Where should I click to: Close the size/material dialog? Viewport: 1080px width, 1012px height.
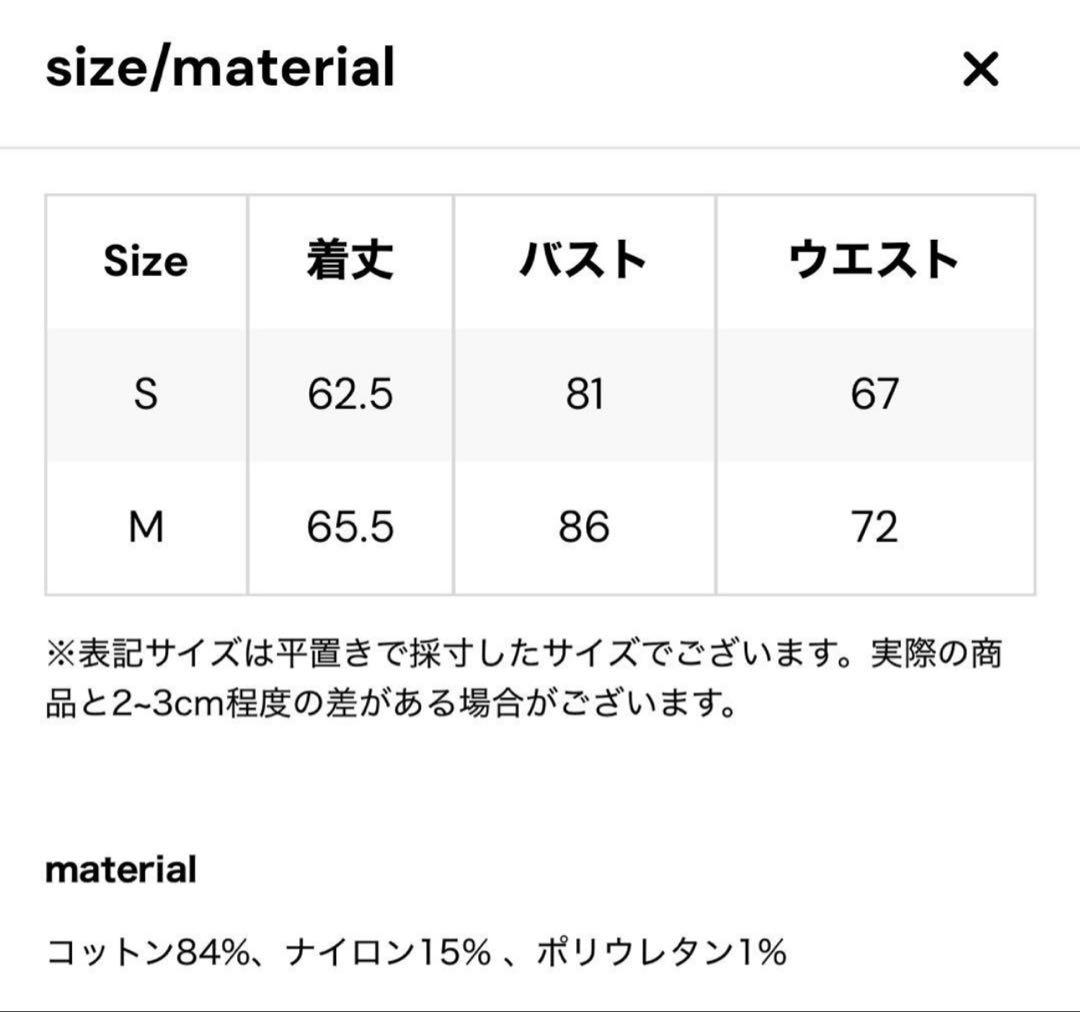(980, 69)
